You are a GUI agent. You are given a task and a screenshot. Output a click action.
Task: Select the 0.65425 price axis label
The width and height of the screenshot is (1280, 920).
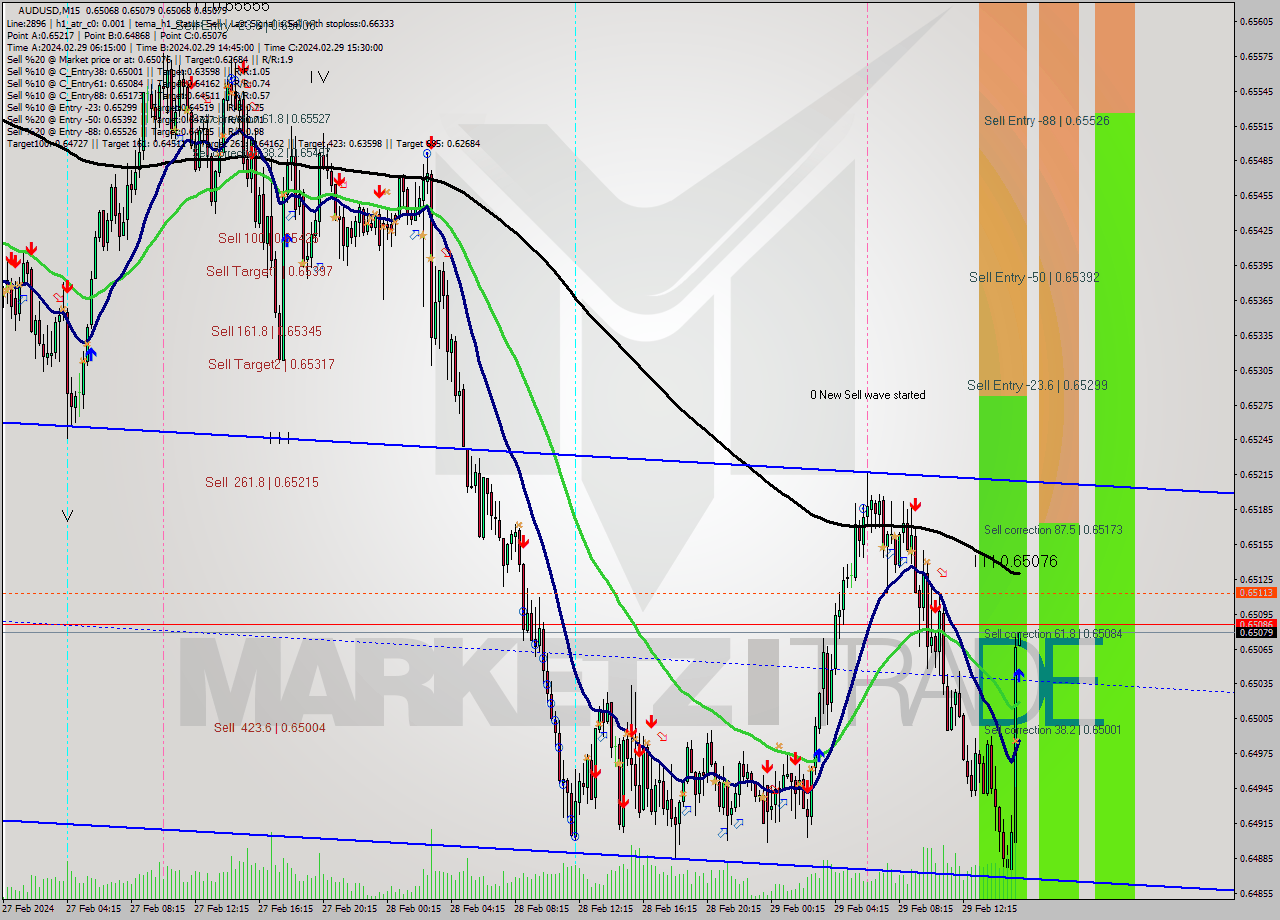(1256, 230)
